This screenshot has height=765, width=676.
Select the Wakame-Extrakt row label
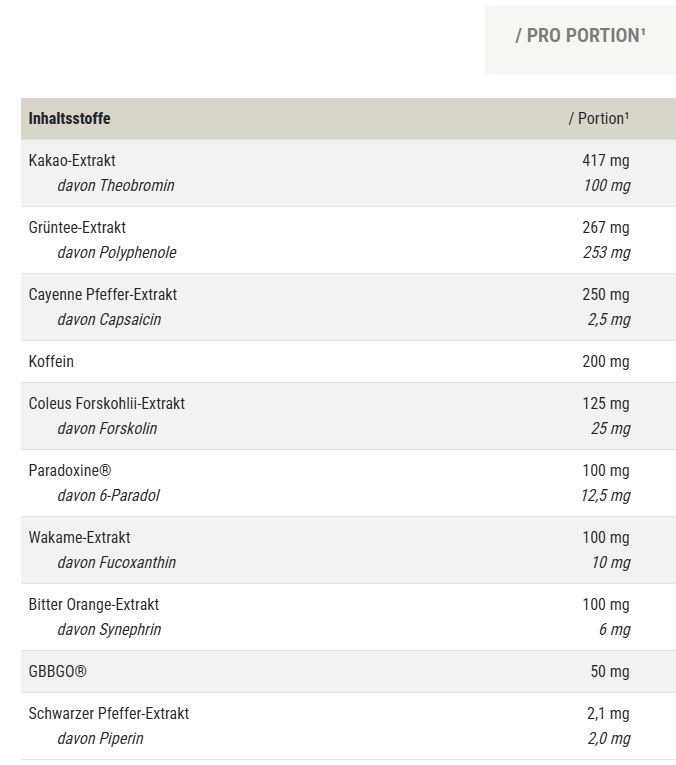tap(79, 537)
